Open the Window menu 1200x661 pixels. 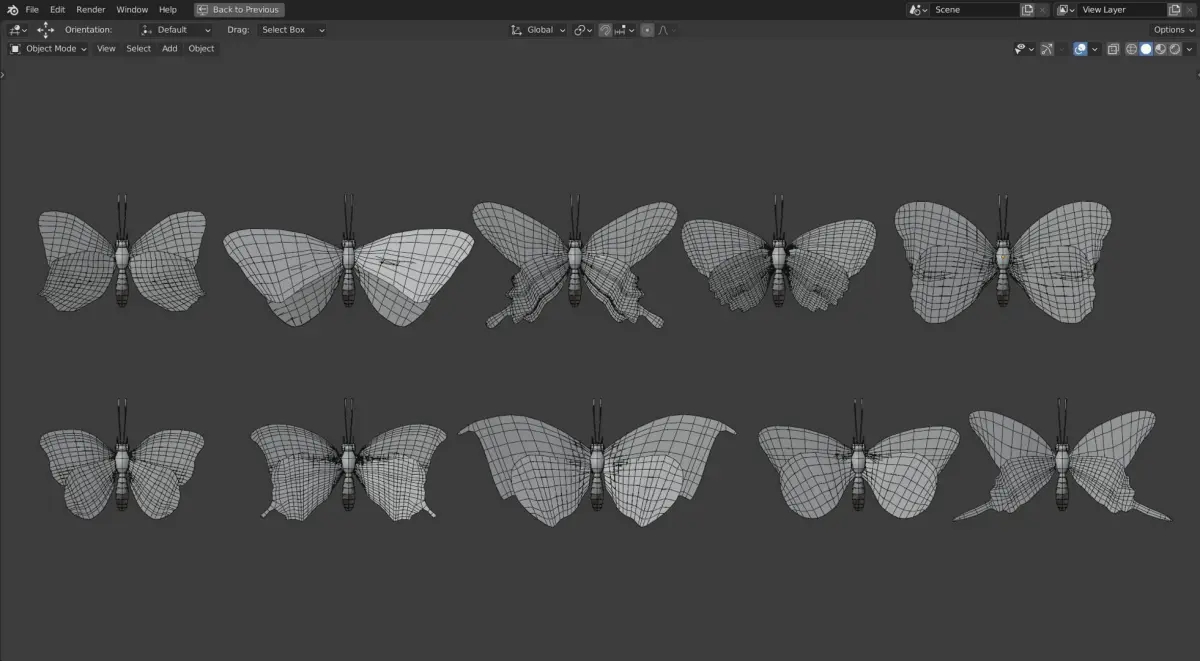(x=132, y=10)
